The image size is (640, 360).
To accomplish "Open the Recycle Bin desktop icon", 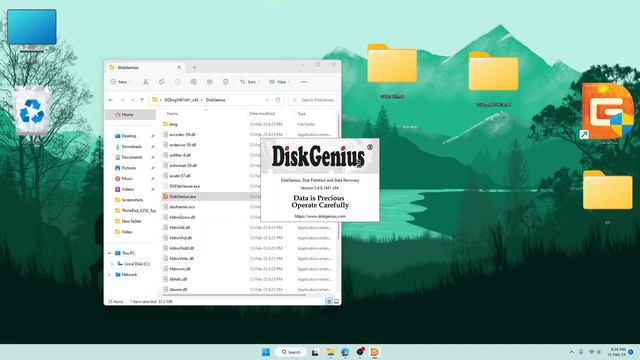I will click(32, 114).
